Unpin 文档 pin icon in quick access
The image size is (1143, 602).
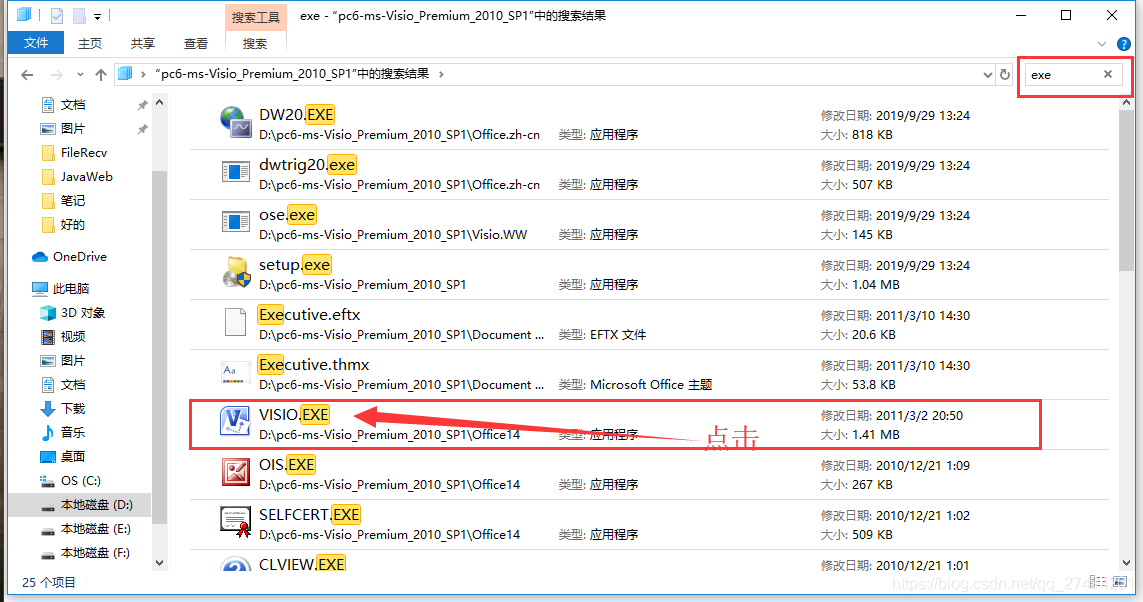click(142, 105)
